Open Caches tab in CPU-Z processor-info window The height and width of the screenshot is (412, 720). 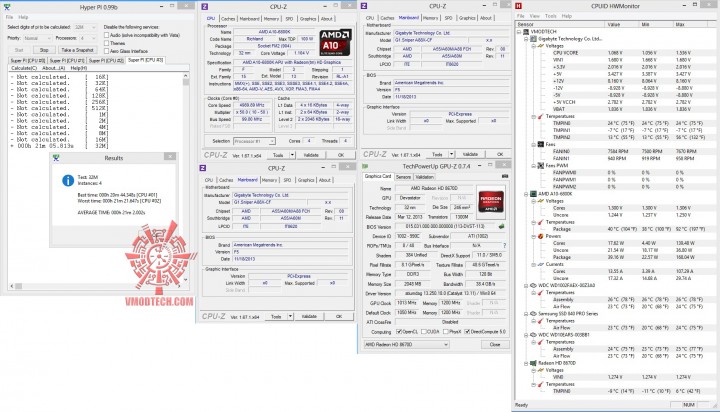(228, 19)
